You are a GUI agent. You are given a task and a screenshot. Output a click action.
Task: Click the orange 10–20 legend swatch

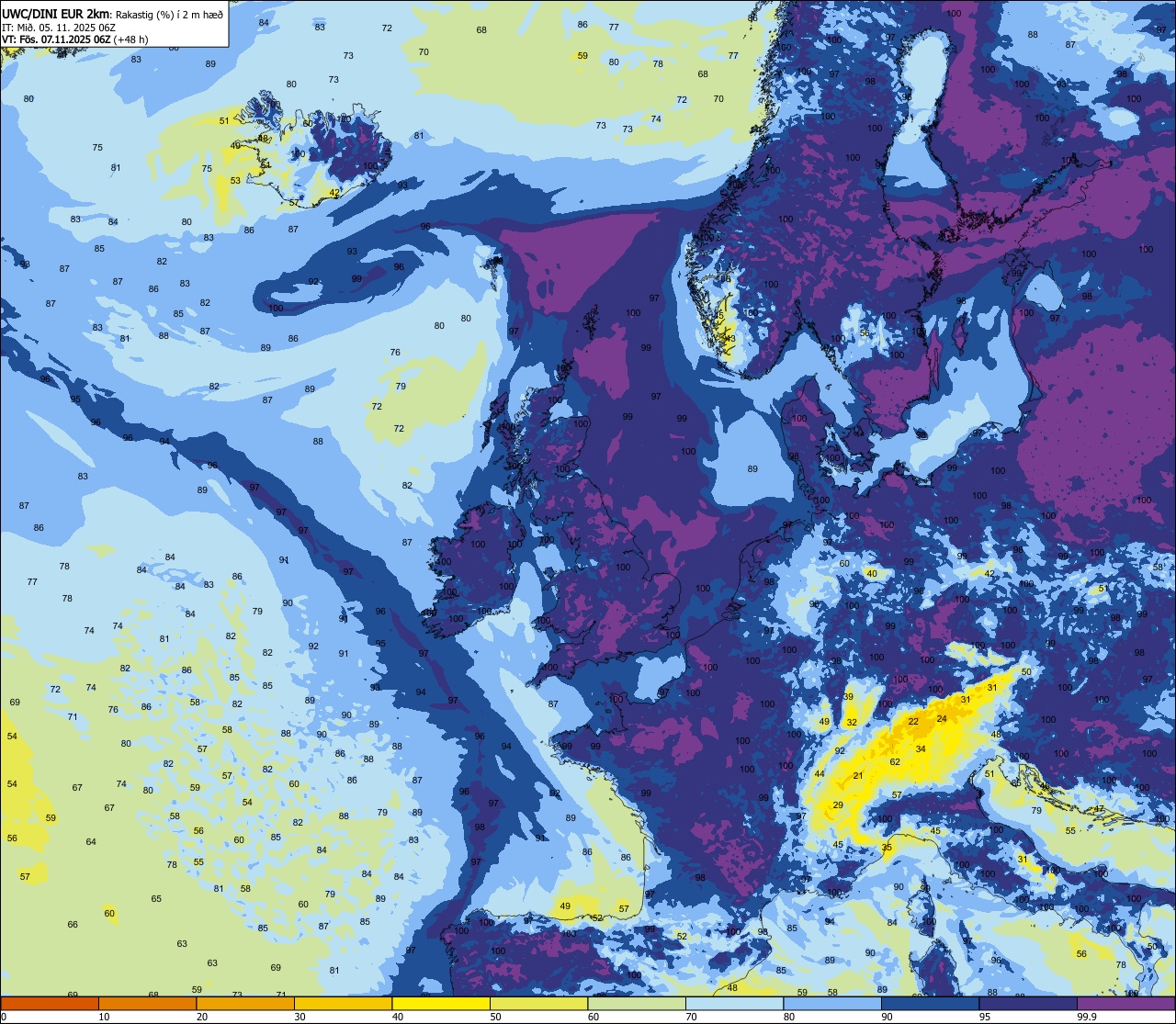click(x=147, y=1003)
